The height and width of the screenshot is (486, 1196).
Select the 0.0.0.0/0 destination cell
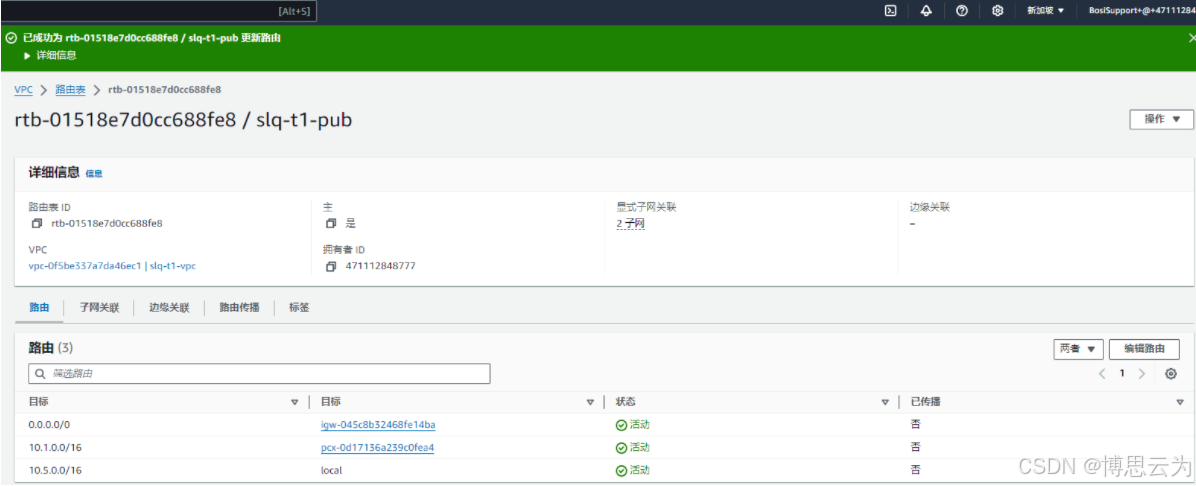pyautogui.click(x=50, y=425)
